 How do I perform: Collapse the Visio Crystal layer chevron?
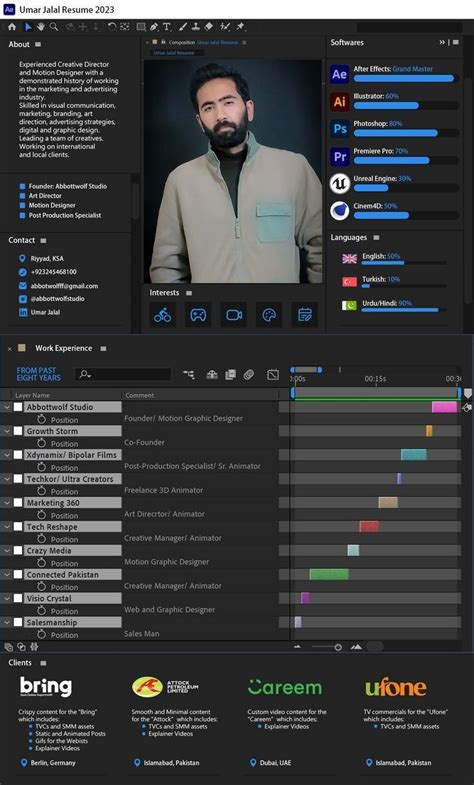[x=7, y=598]
